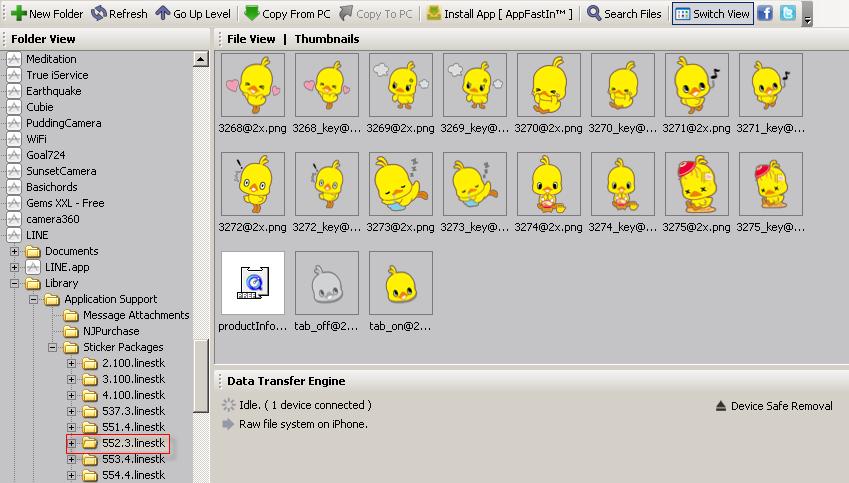Select the productInfo file icon
849x483 pixels.
tap(253, 283)
